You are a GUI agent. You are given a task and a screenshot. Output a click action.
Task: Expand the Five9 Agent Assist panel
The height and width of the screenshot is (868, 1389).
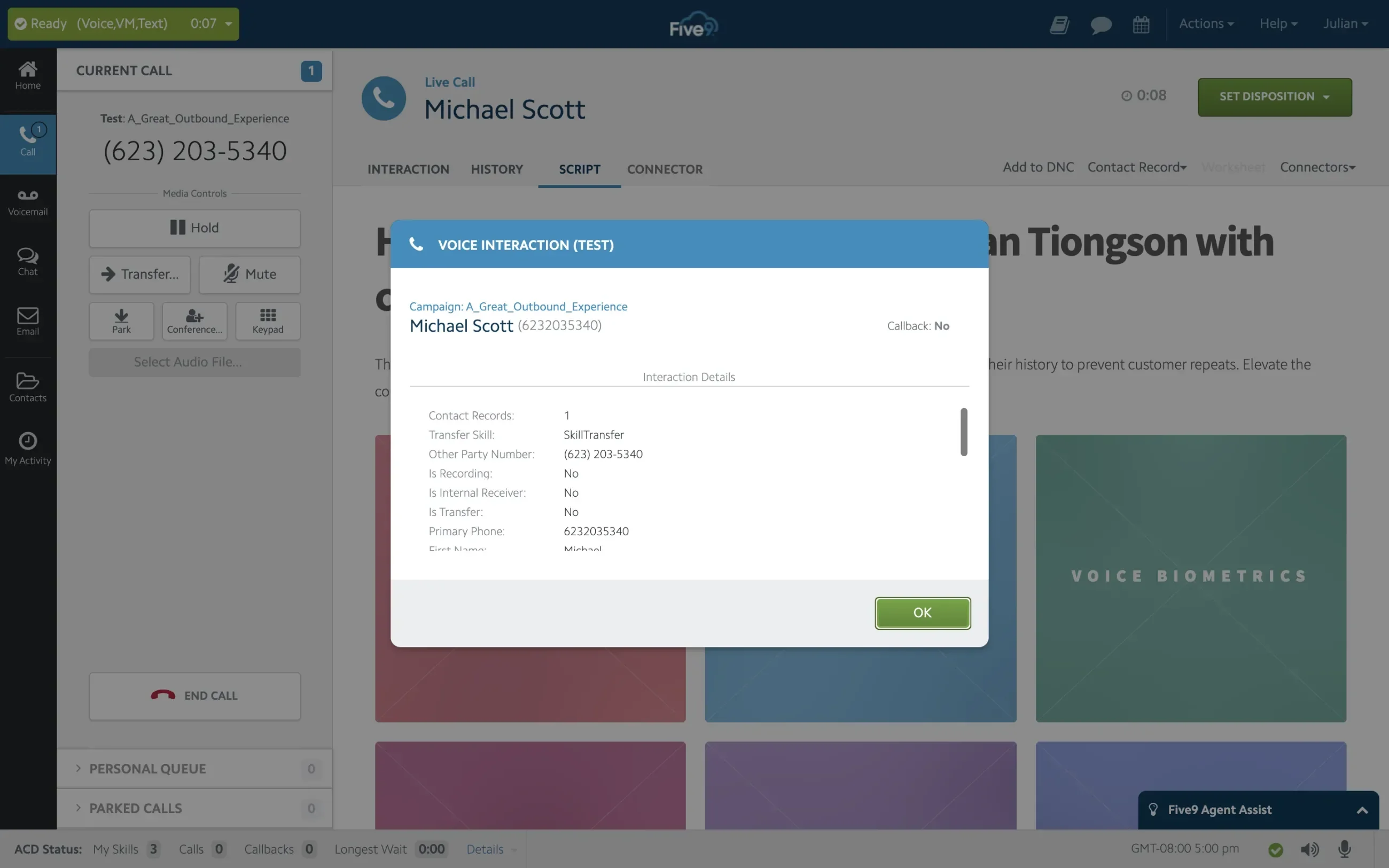tap(1361, 810)
